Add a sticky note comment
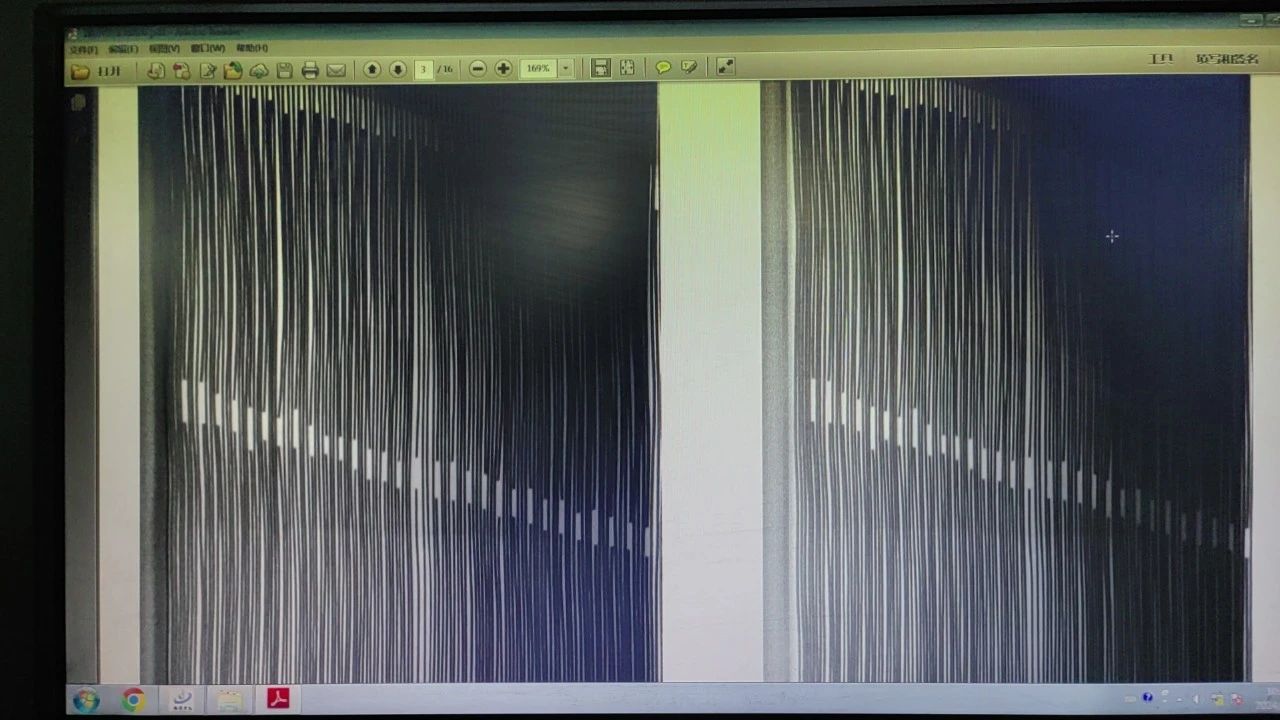The width and height of the screenshot is (1280, 720). point(663,67)
